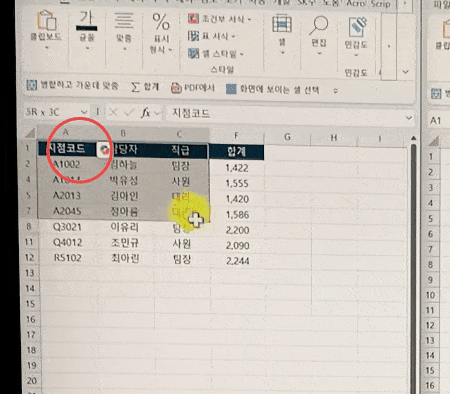Click the left sheet vertical scrollbar track
Viewport: 450px width, 394px height.
[414, 267]
